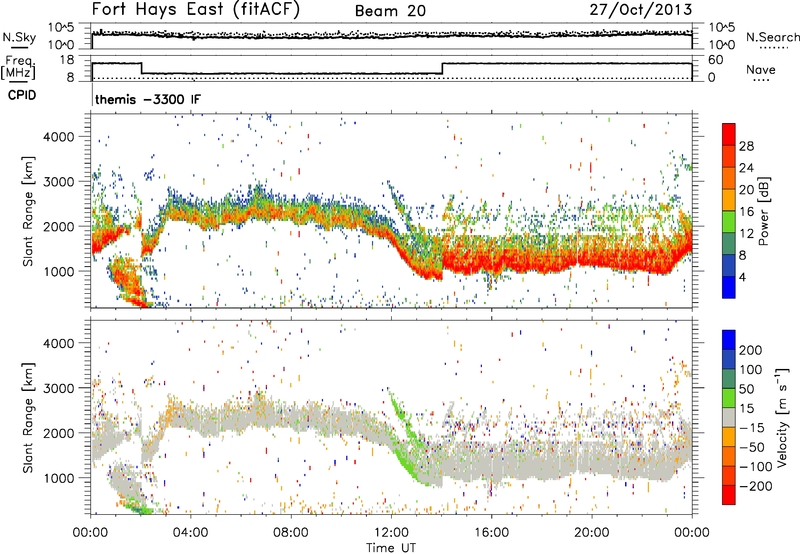This screenshot has width=800, height=554.
Task: Click the '-15' value on Velocity colorbar
Action: pos(752,428)
